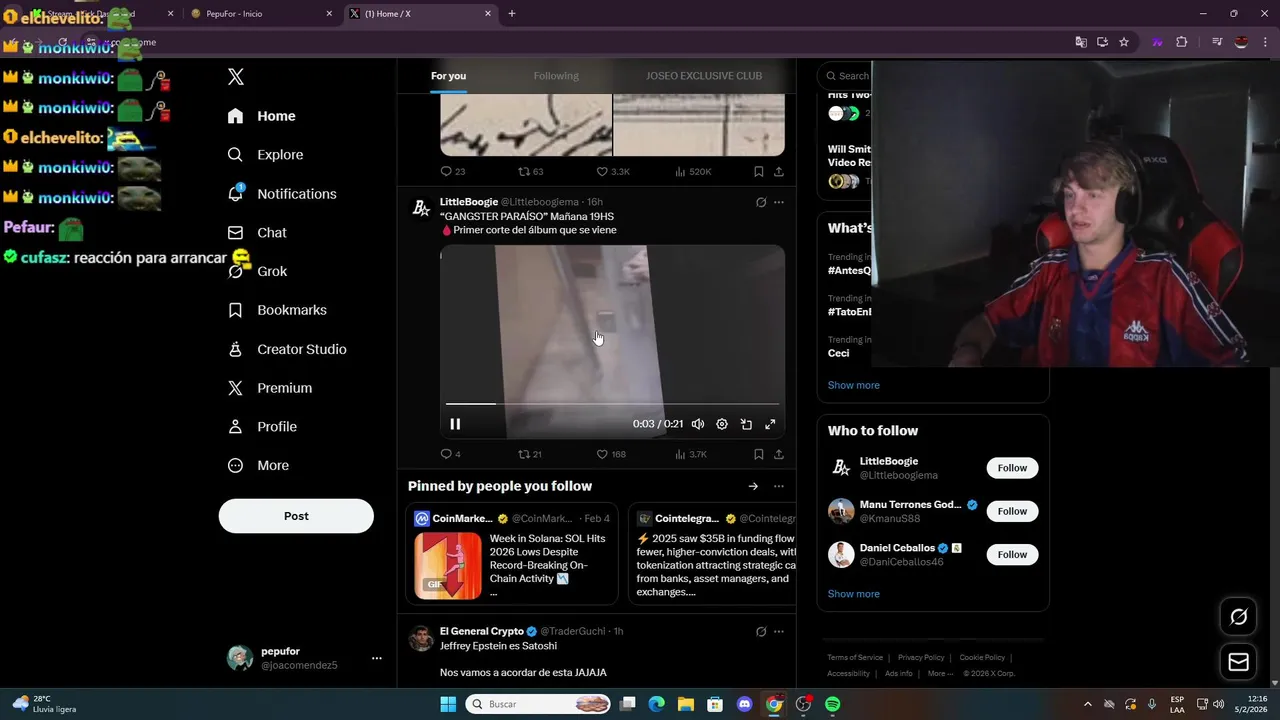
Task: Open Premium in the sidebar
Action: (270, 388)
